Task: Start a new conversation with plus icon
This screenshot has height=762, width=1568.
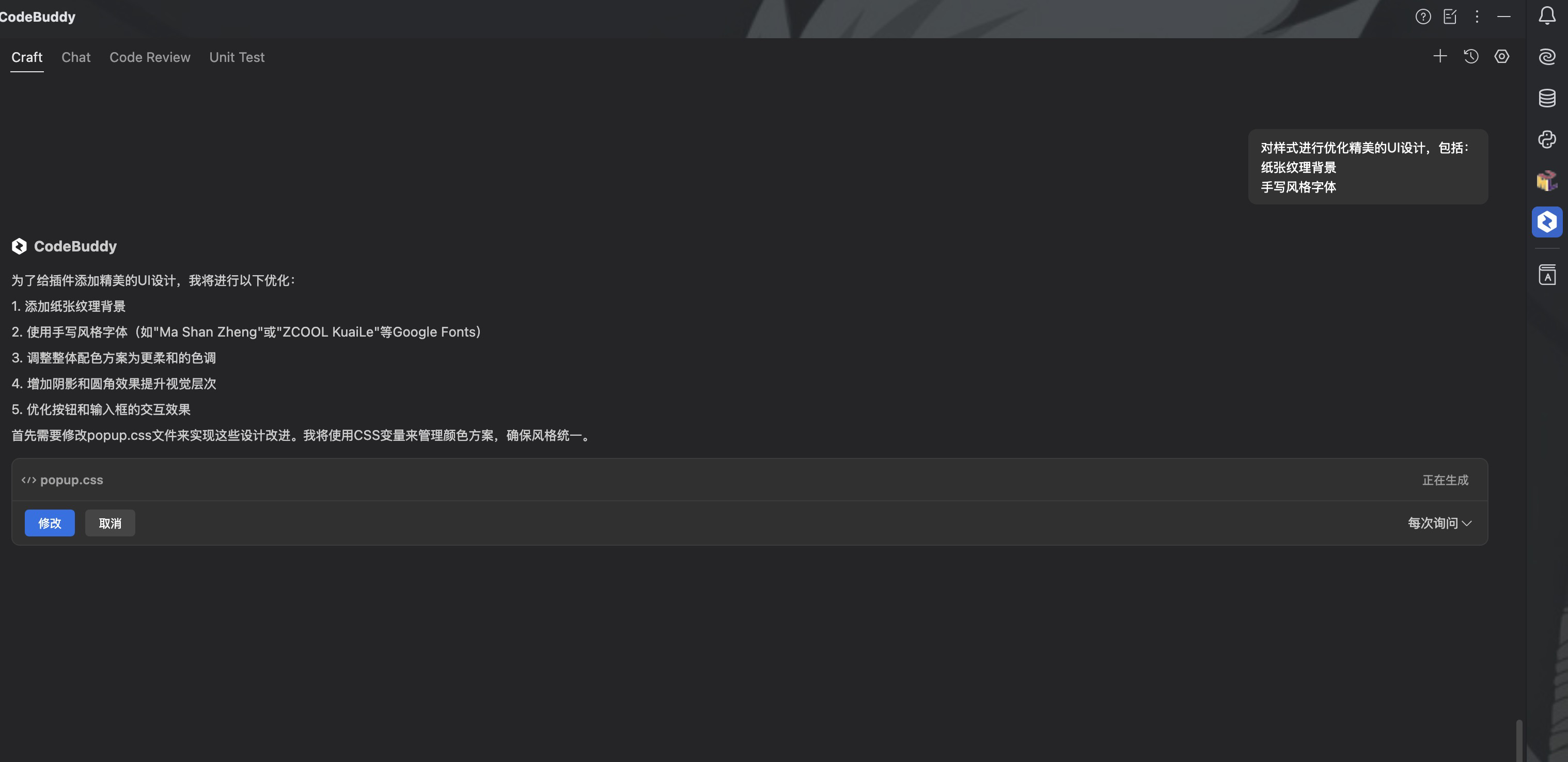Action: pyautogui.click(x=1439, y=57)
